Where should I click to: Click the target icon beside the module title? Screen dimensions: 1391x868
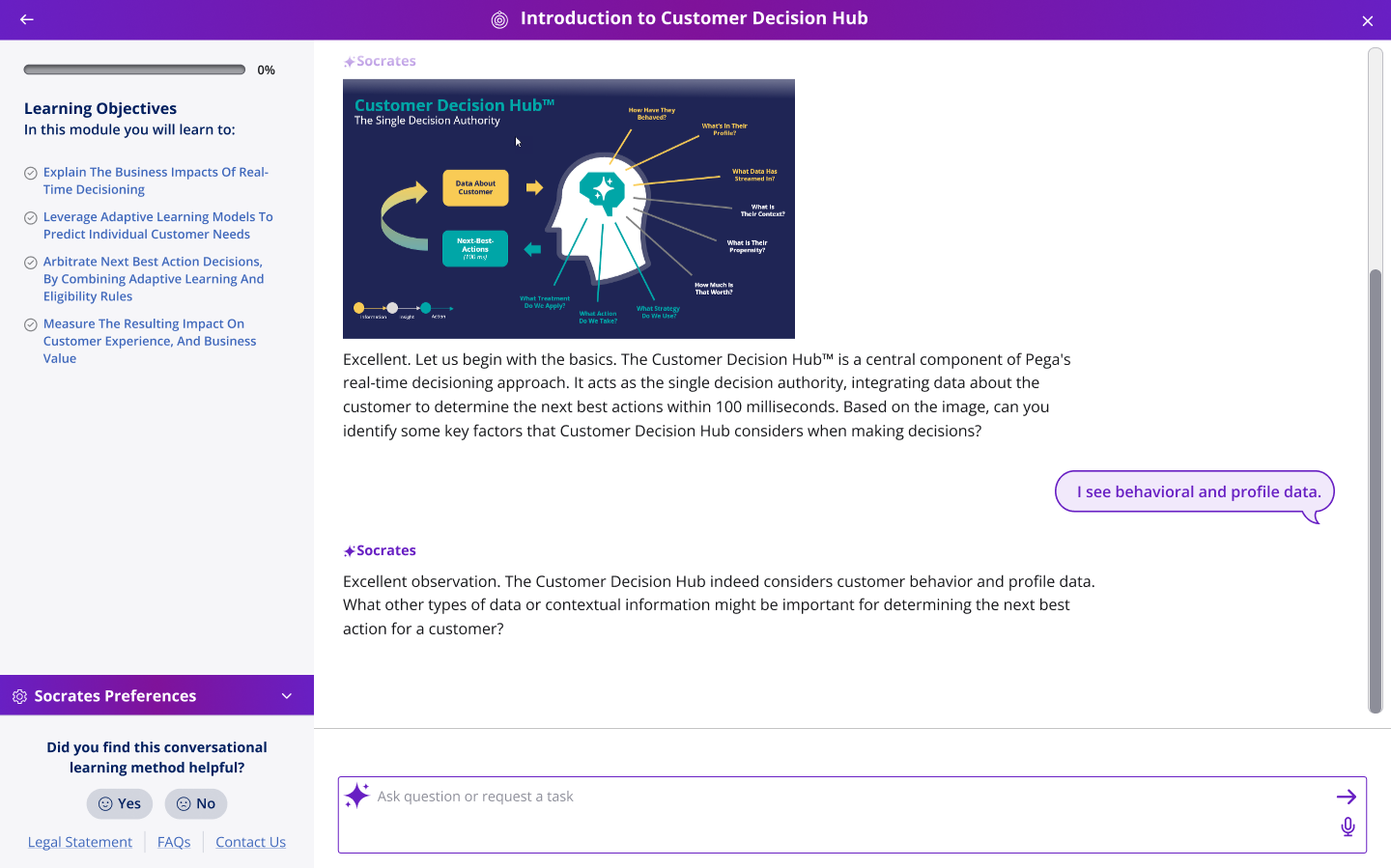tap(499, 19)
